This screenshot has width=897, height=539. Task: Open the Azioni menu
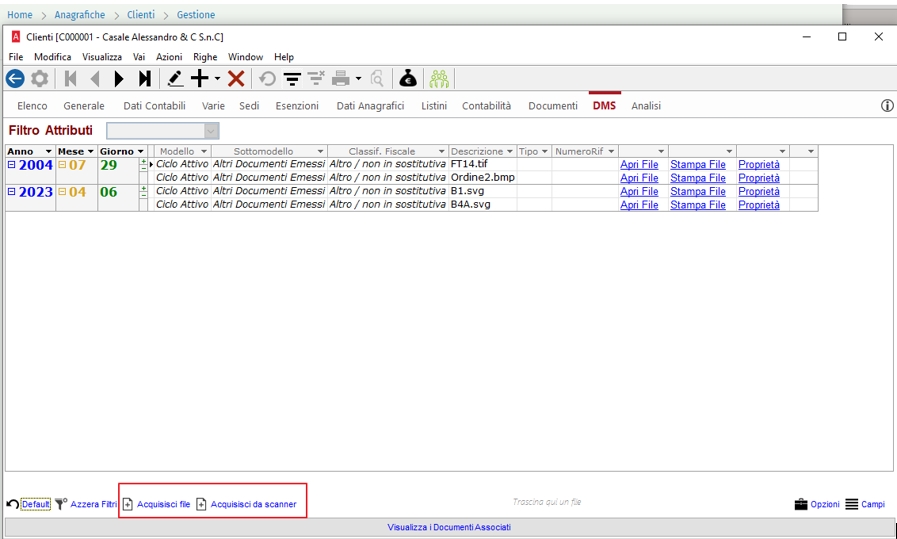click(x=169, y=57)
